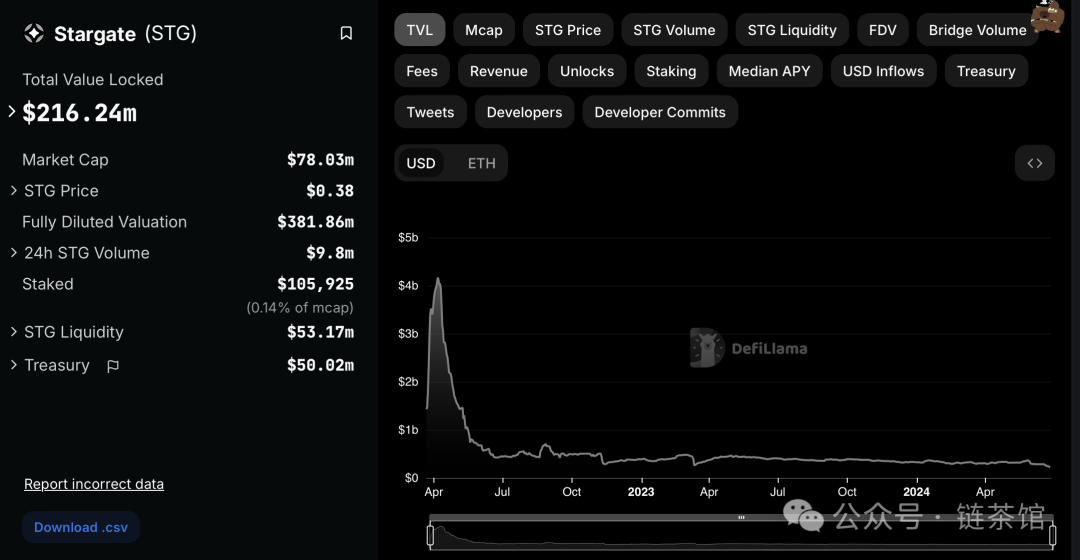Viewport: 1080px width, 560px height.
Task: Click the Staked value $105,925
Action: pos(315,284)
